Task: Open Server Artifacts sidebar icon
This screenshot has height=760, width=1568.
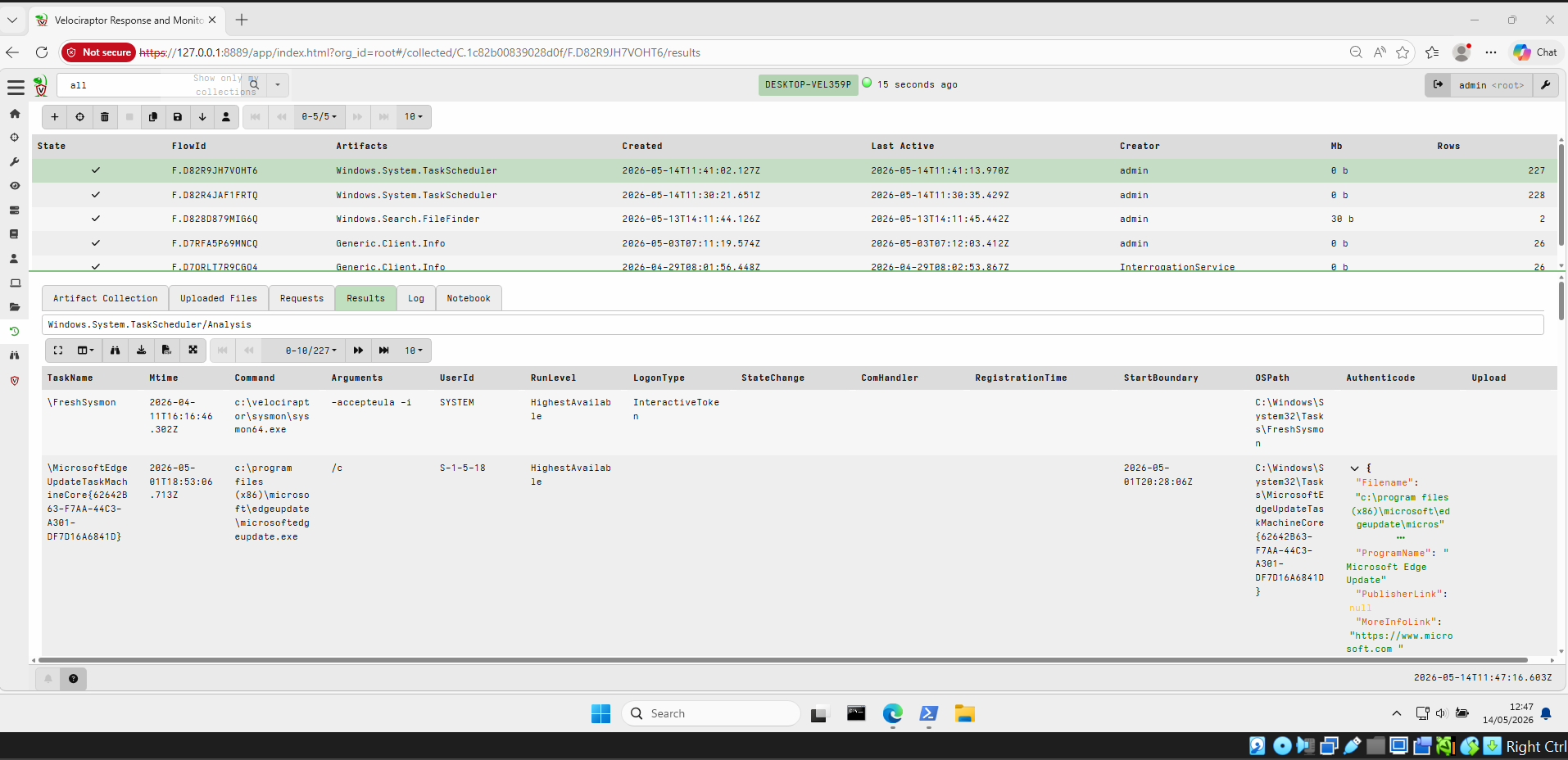Action: (14, 210)
